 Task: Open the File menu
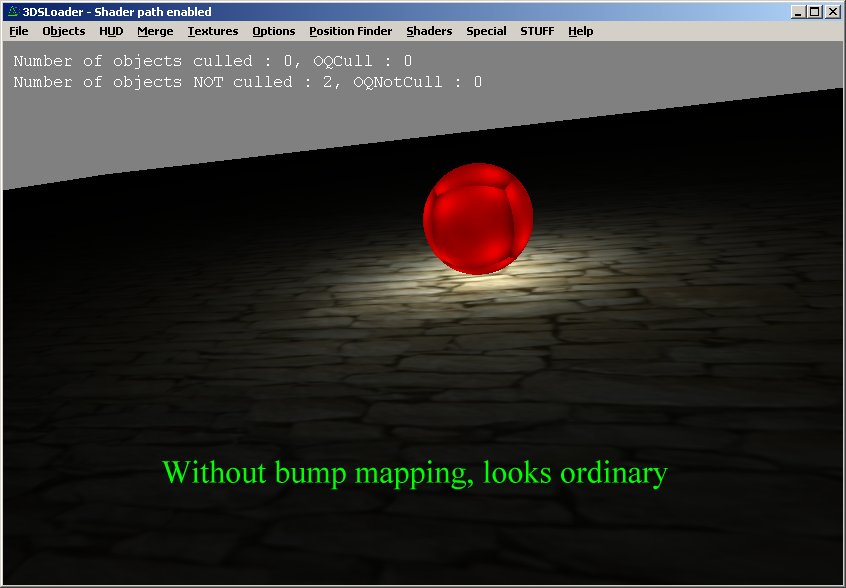click(x=19, y=31)
